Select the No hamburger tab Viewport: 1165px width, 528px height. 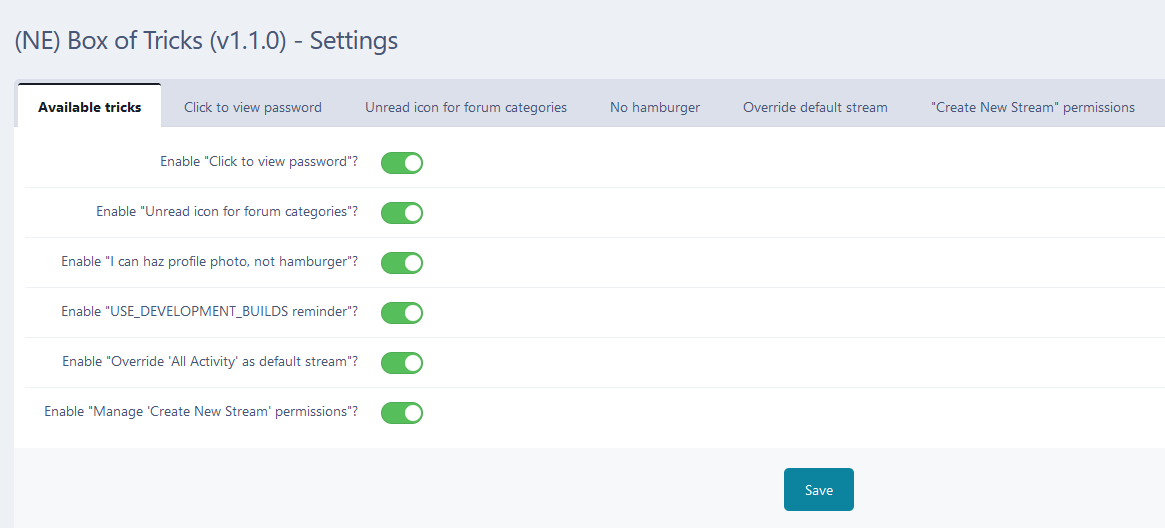pos(655,107)
